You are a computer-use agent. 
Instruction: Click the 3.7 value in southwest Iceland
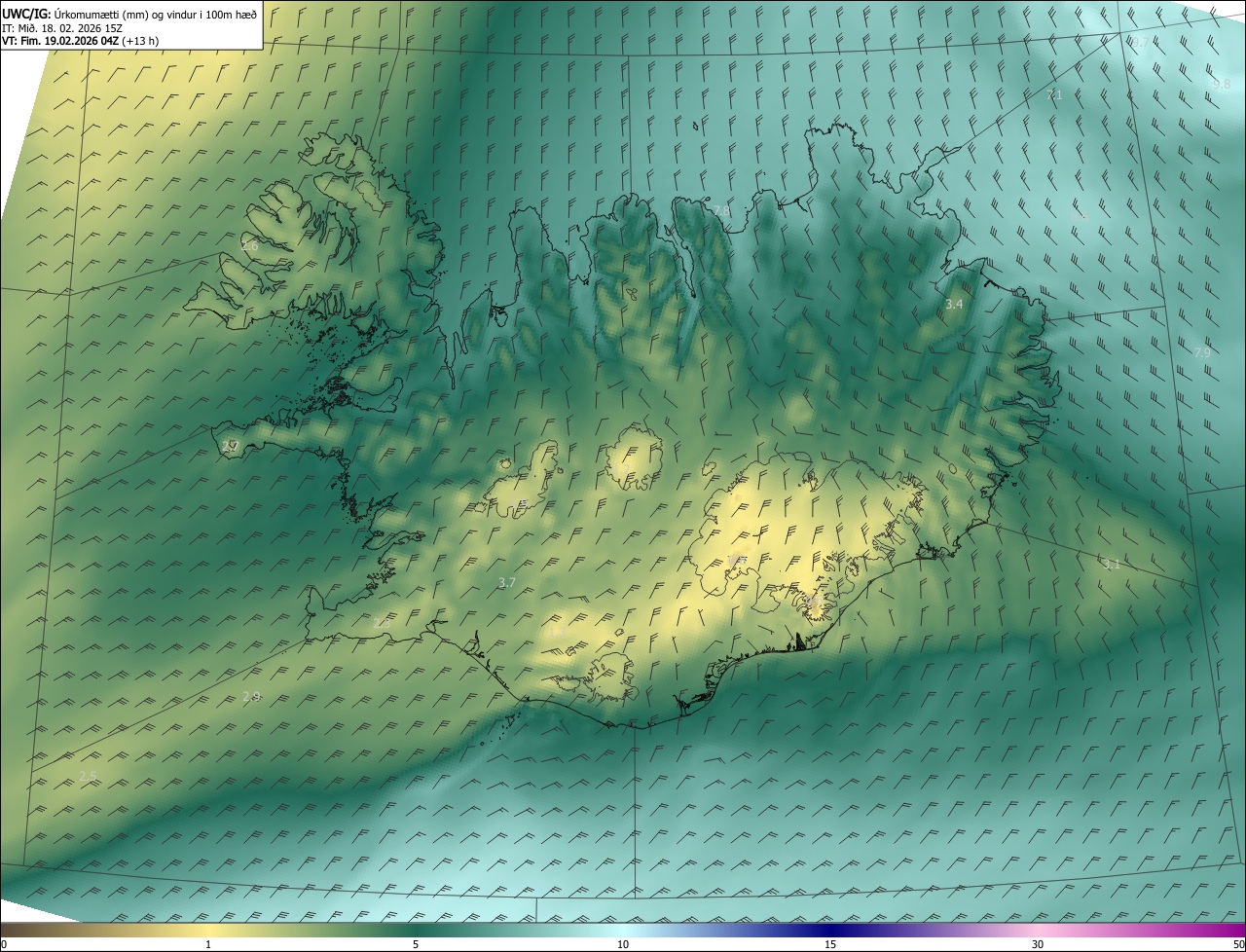point(506,583)
